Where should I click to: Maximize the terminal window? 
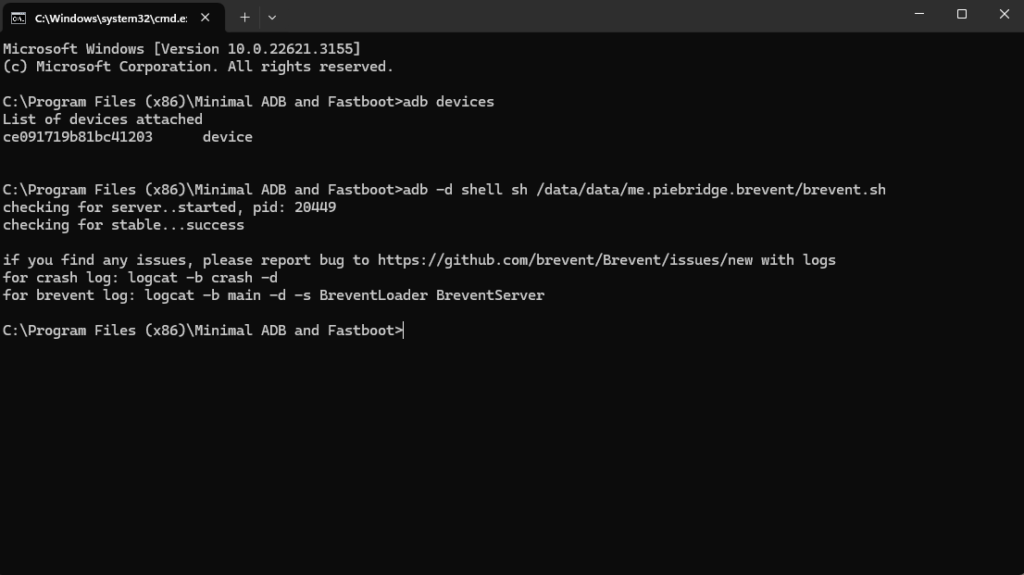coord(962,14)
